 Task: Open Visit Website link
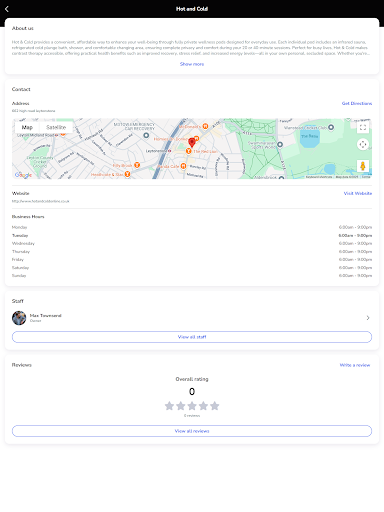coord(358,193)
